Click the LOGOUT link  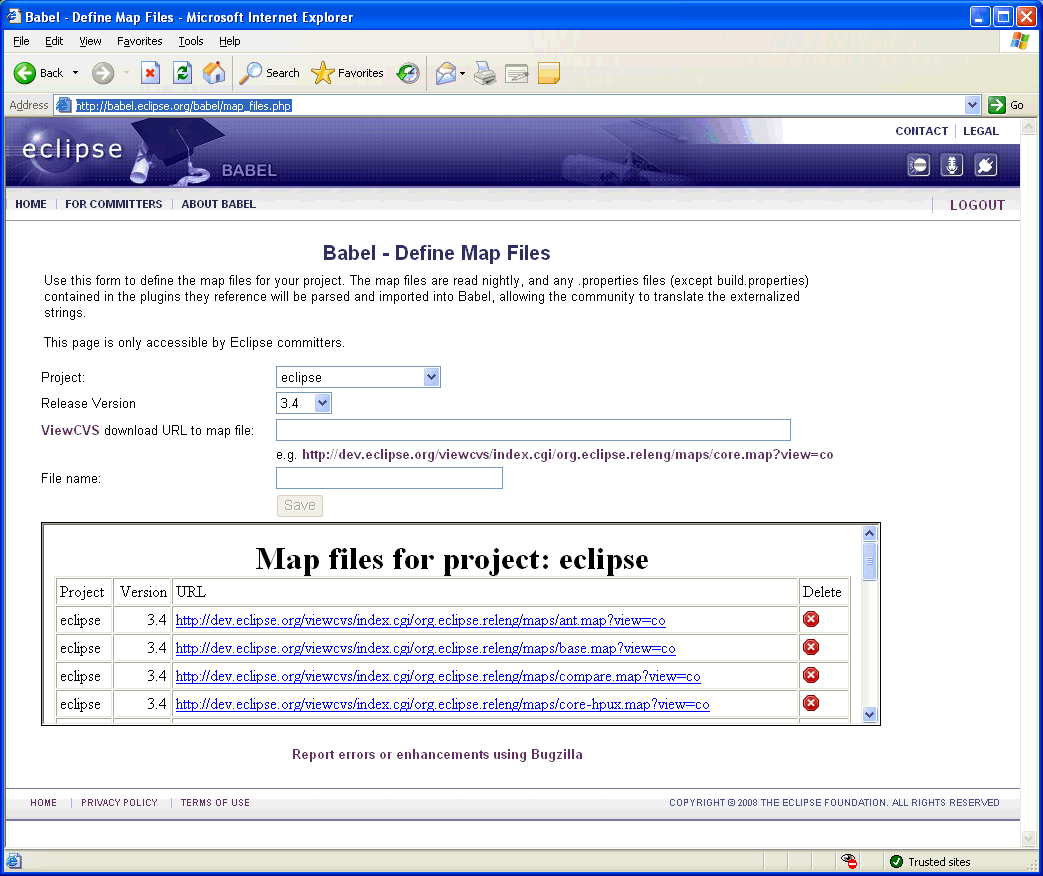point(977,205)
